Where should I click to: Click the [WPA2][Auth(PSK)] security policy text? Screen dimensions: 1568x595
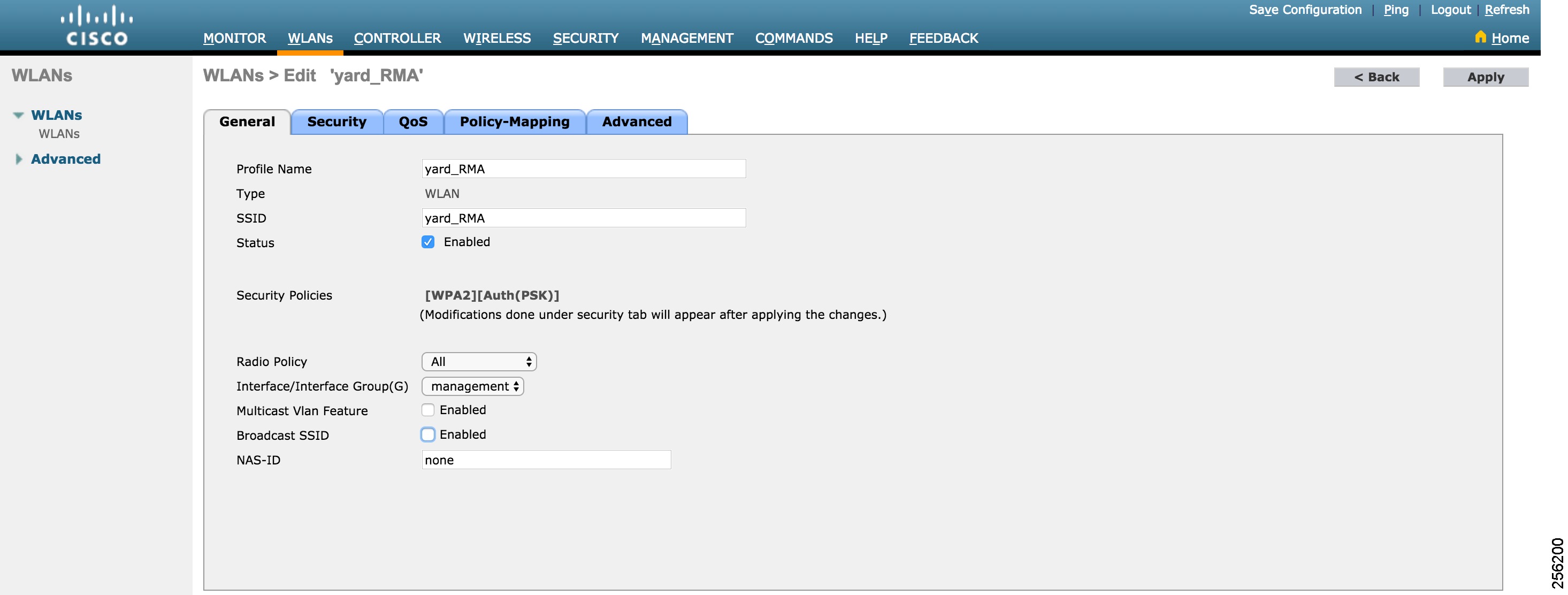[x=492, y=295]
